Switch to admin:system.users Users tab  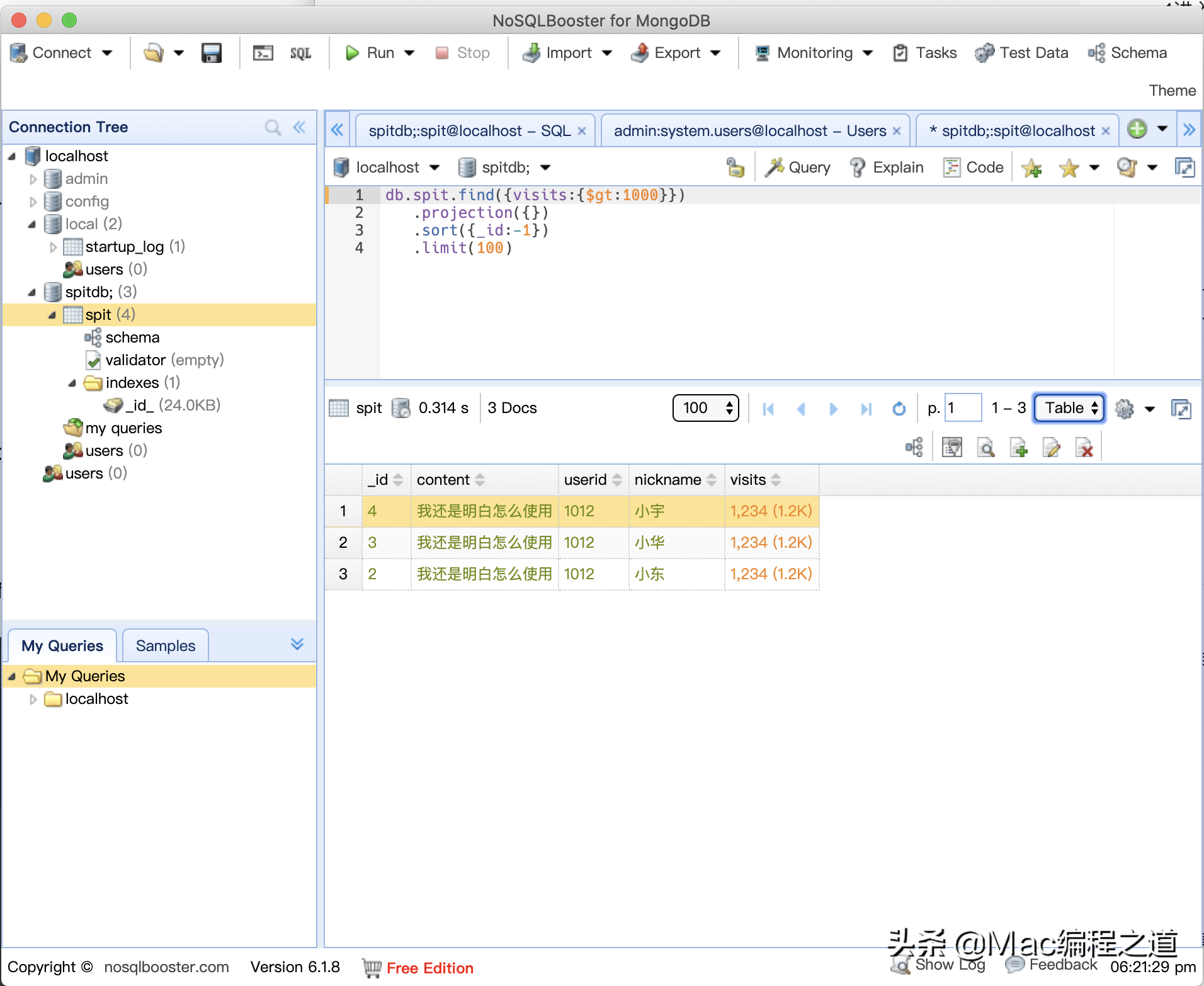point(750,130)
